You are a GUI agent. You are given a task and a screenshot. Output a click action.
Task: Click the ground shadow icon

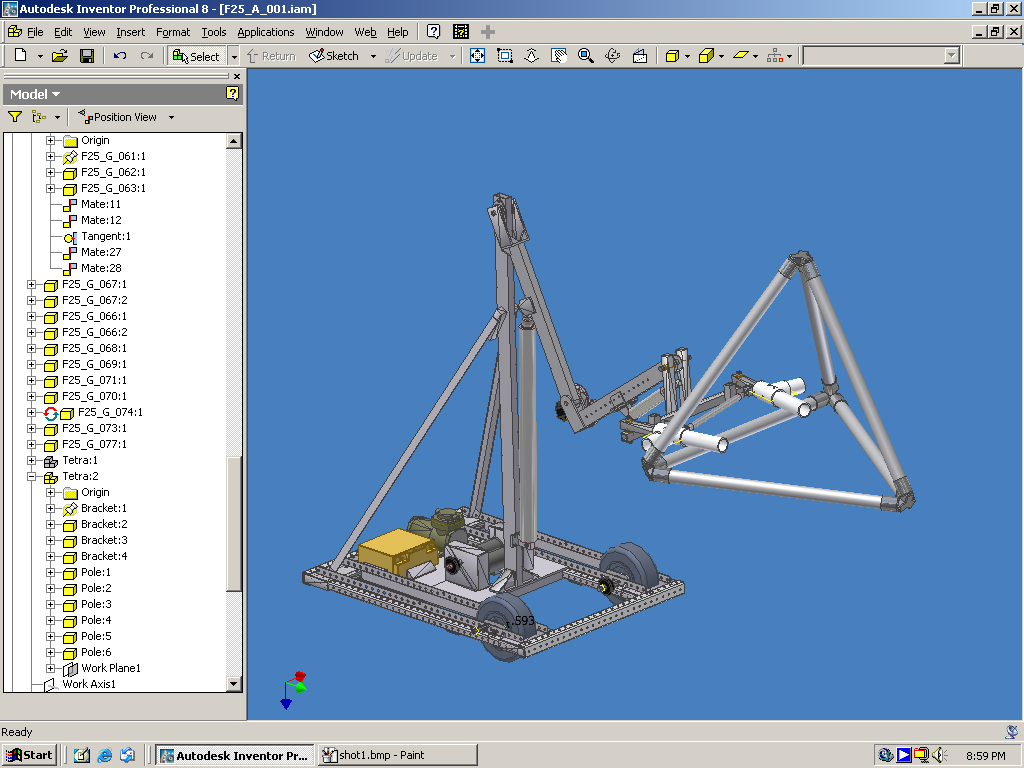740,56
